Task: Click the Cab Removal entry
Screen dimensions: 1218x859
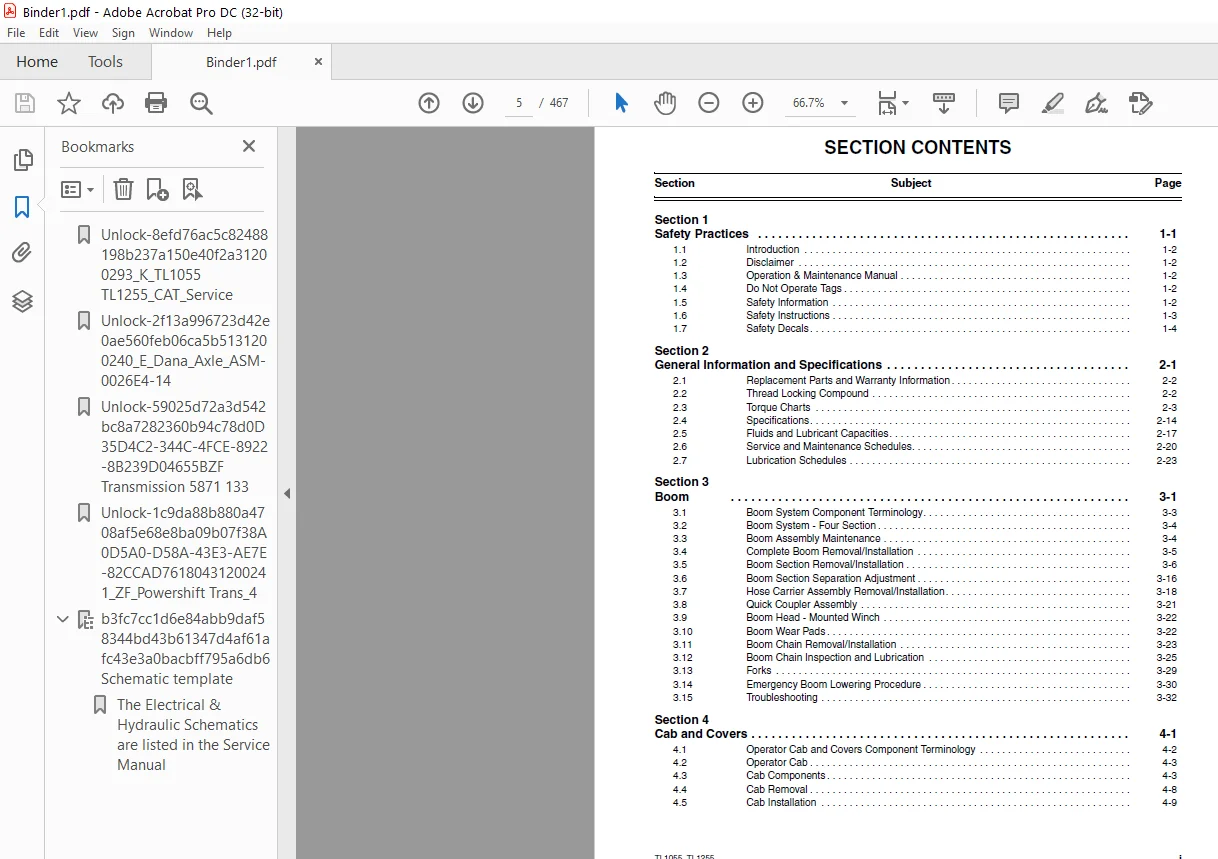Action: pos(777,789)
